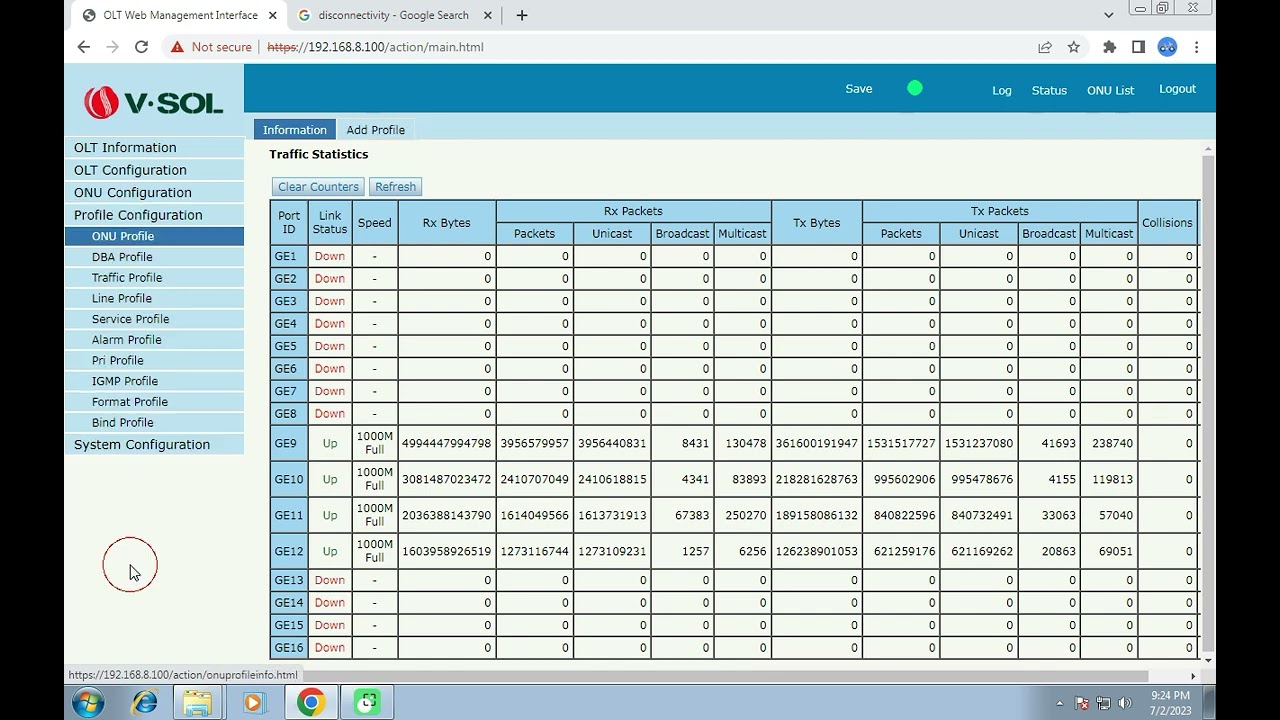This screenshot has width=1280, height=720.
Task: Select Line Profile in sidebar
Action: click(x=155, y=298)
